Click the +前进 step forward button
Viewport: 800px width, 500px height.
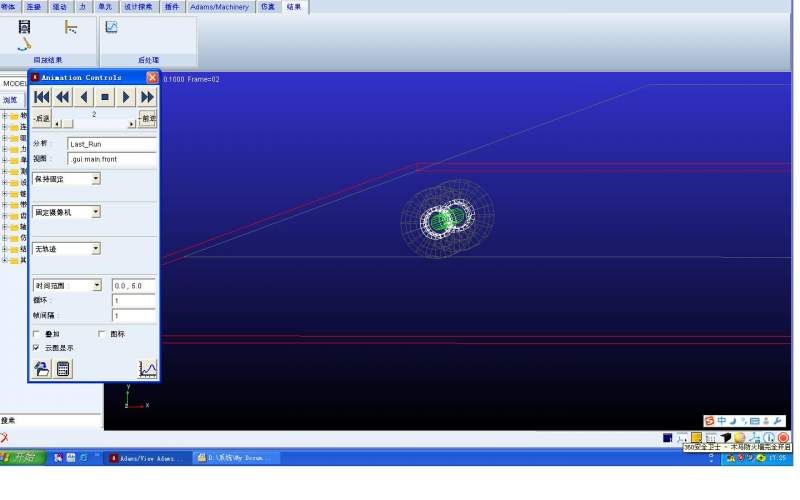(x=147, y=118)
